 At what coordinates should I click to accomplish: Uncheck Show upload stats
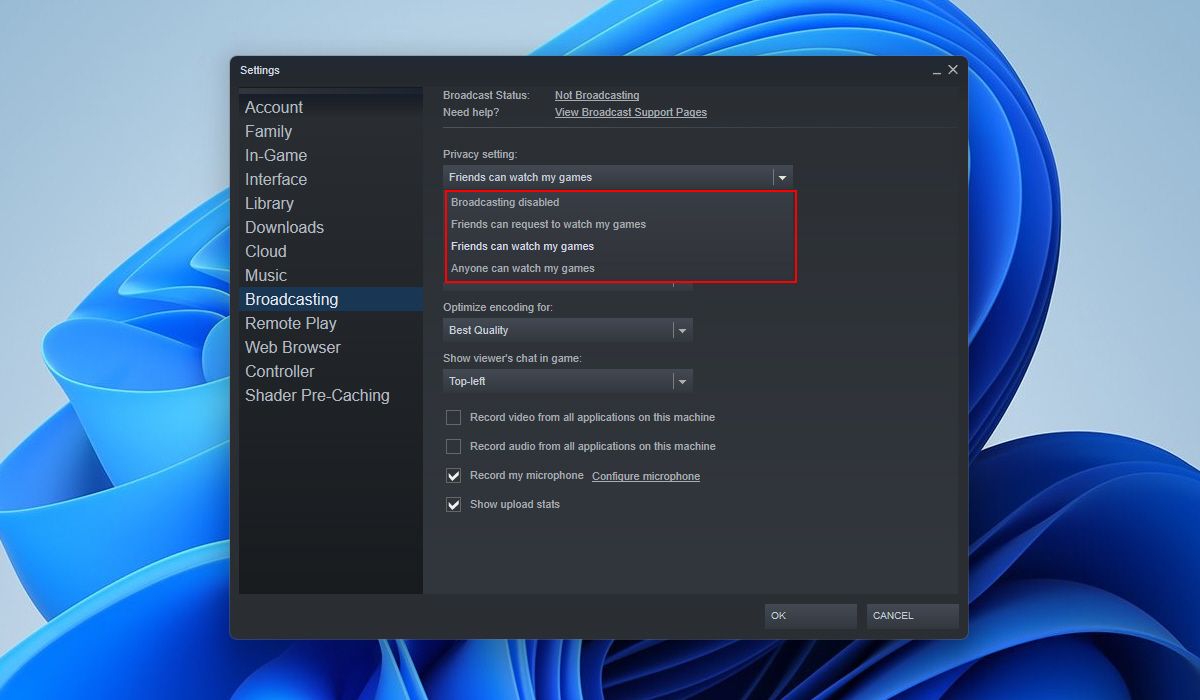click(x=453, y=504)
